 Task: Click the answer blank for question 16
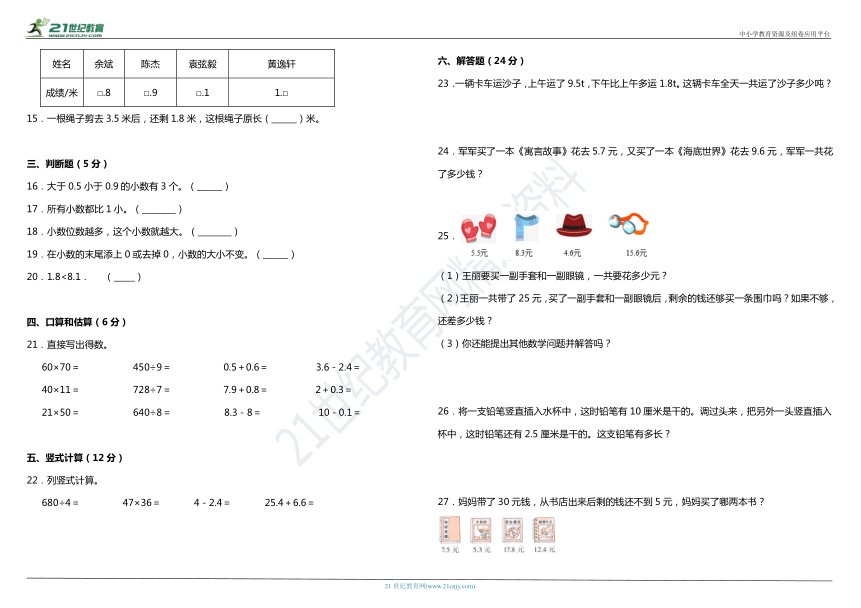coord(209,187)
